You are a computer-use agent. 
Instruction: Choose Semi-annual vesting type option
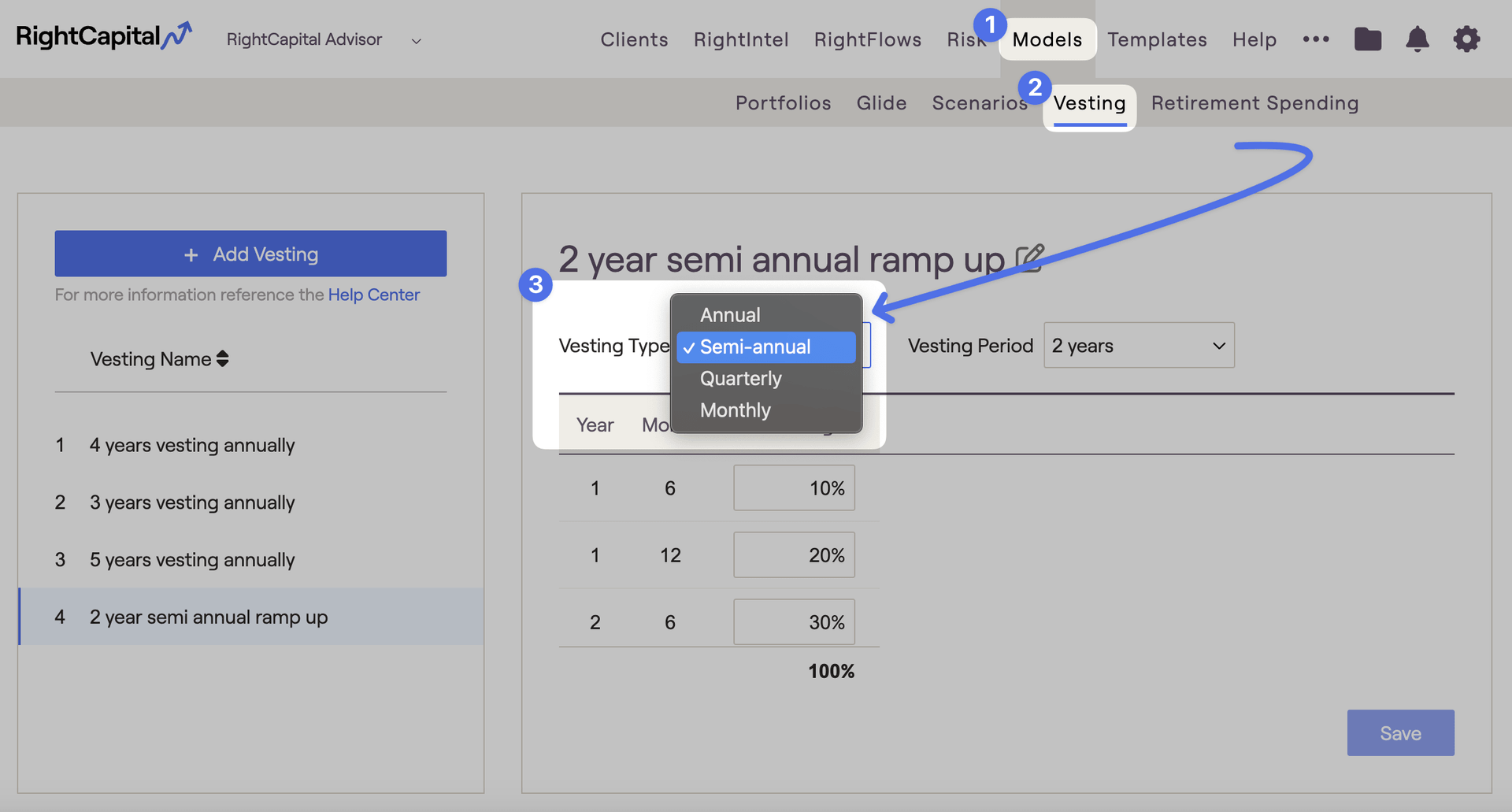pyautogui.click(x=765, y=347)
